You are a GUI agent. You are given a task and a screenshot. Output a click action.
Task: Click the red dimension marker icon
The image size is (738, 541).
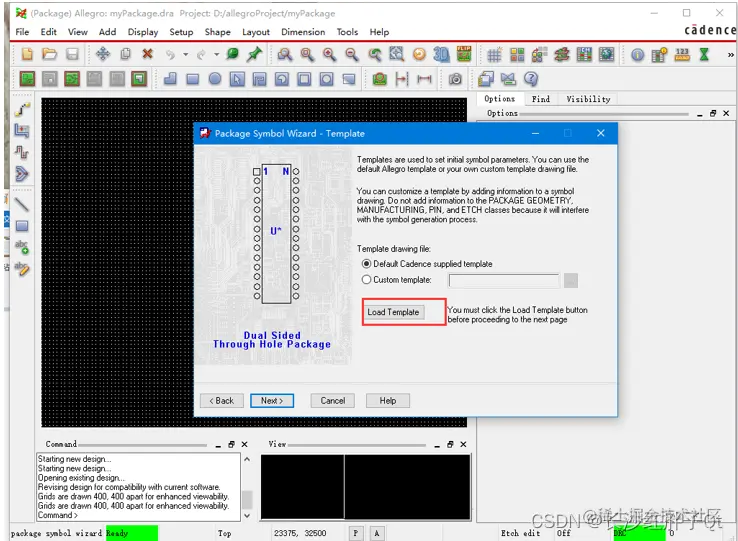point(401,79)
